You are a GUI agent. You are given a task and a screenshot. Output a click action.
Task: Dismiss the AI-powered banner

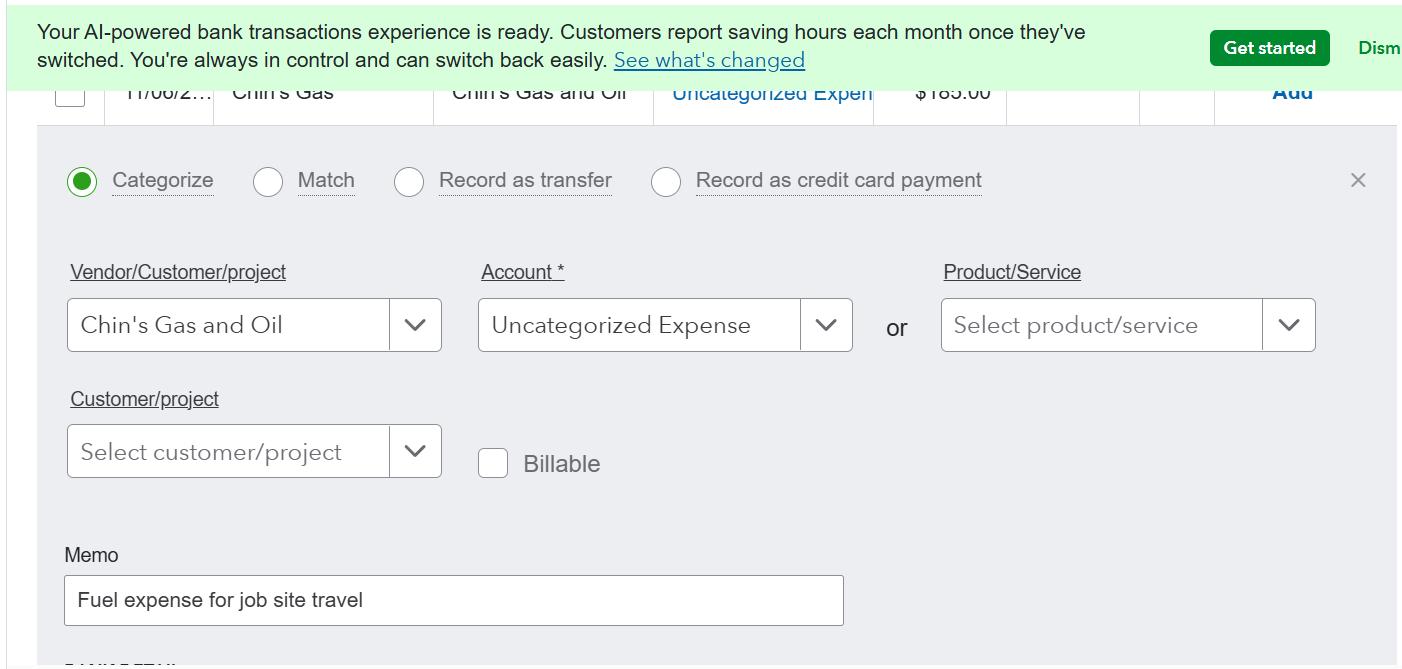[1380, 48]
